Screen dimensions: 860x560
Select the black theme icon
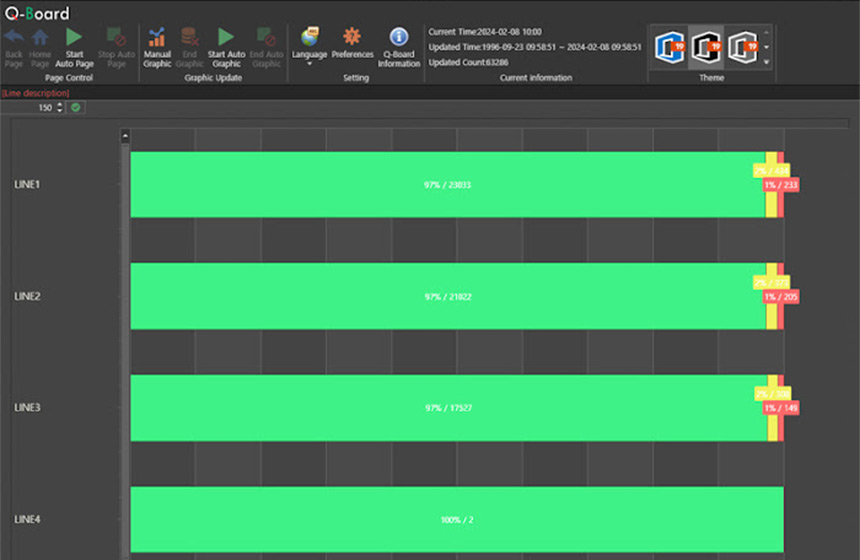pyautogui.click(x=706, y=47)
